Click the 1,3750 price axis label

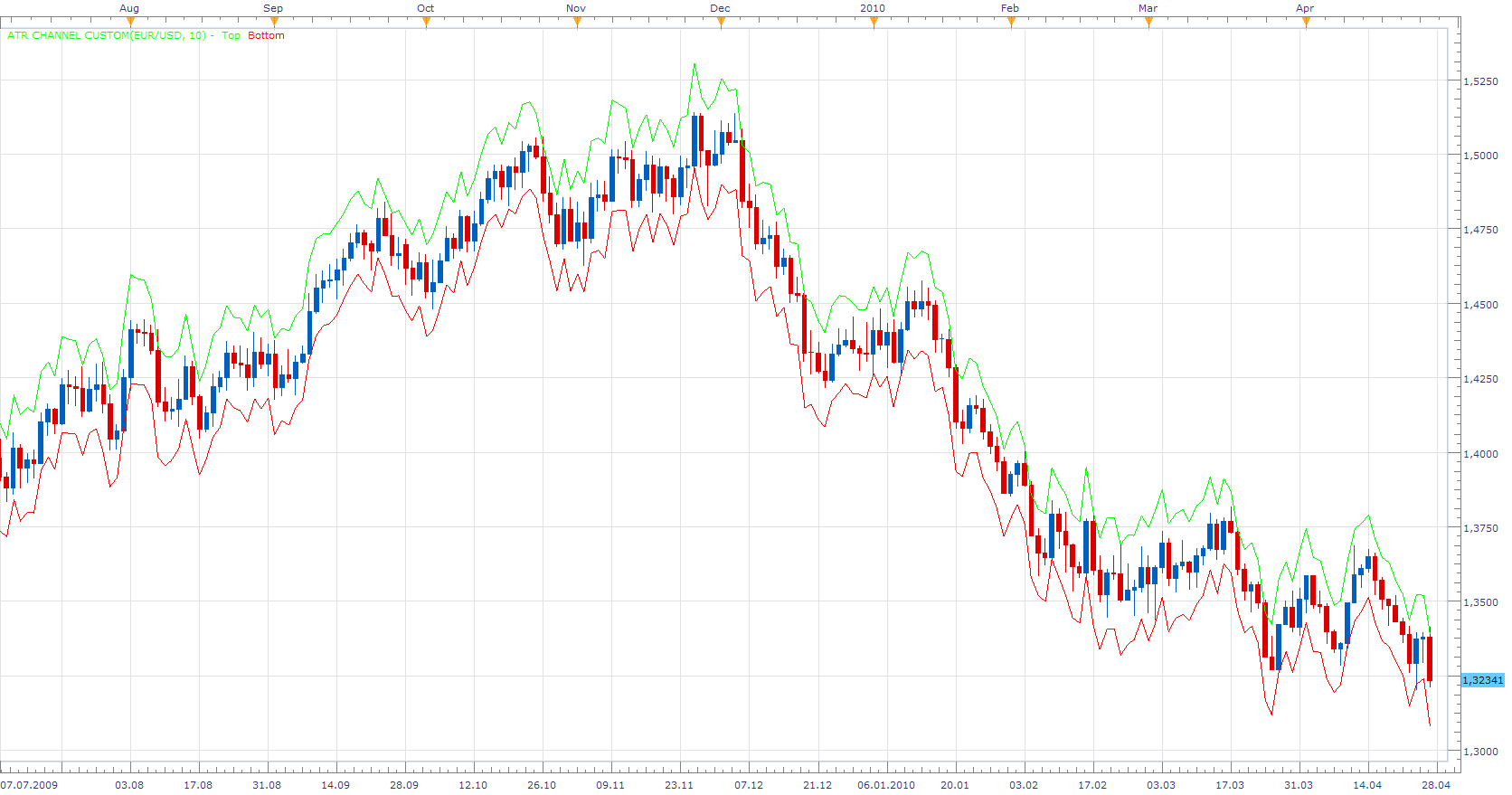(1480, 528)
